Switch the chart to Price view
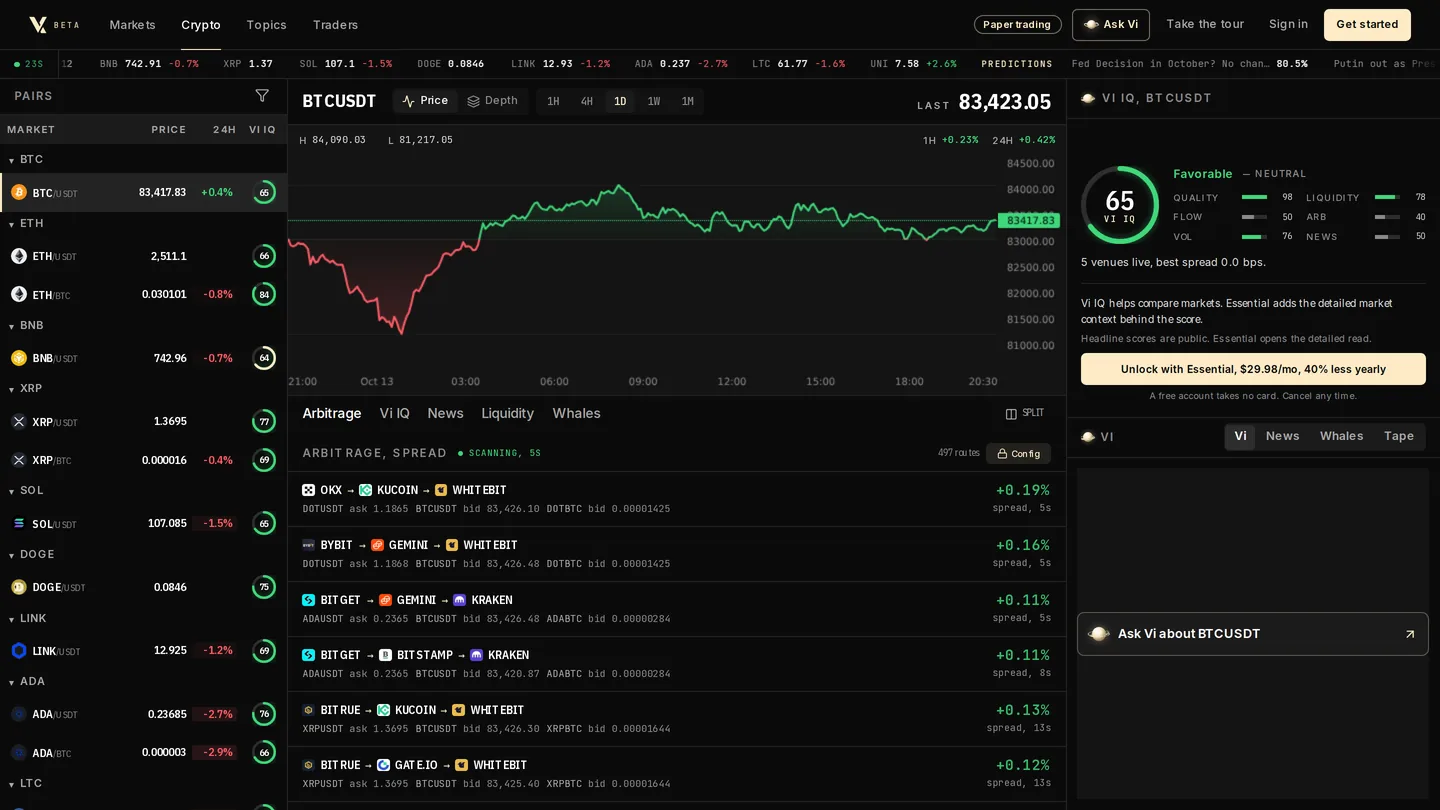This screenshot has height=810, width=1440. pyautogui.click(x=425, y=101)
